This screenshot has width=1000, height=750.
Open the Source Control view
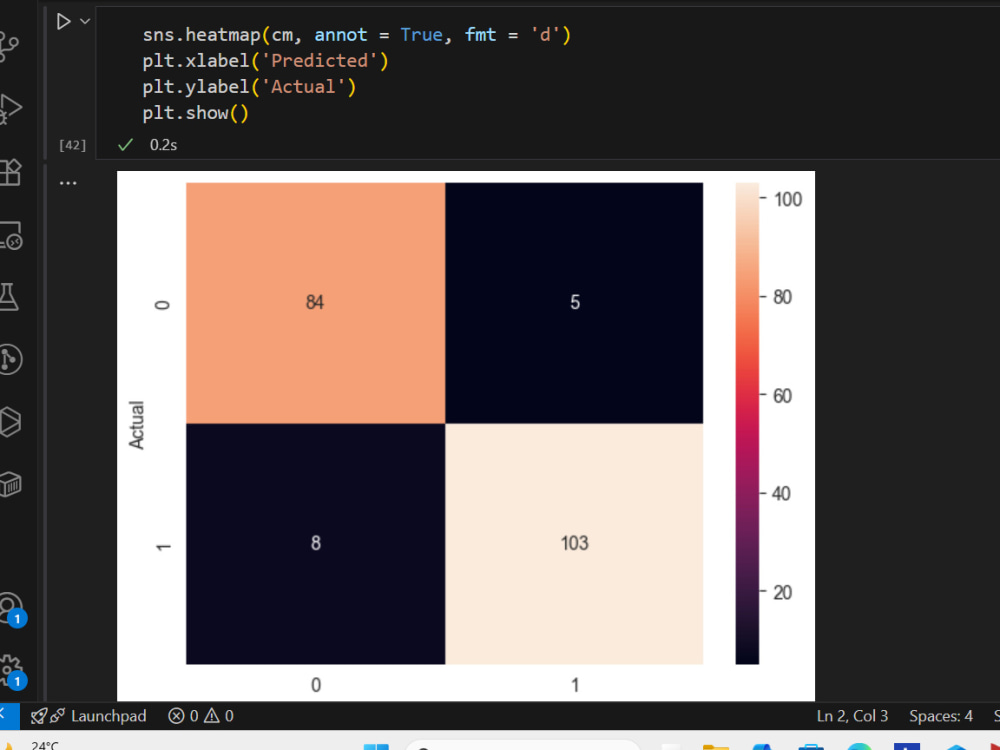coord(9,46)
